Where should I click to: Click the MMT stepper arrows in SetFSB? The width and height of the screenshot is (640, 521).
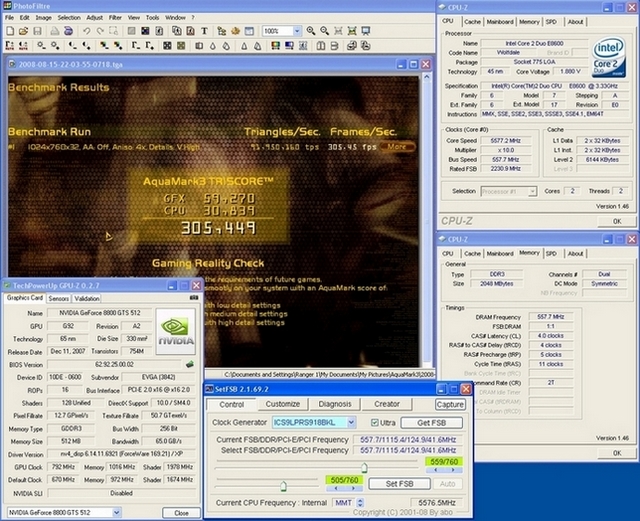pyautogui.click(x=360, y=503)
